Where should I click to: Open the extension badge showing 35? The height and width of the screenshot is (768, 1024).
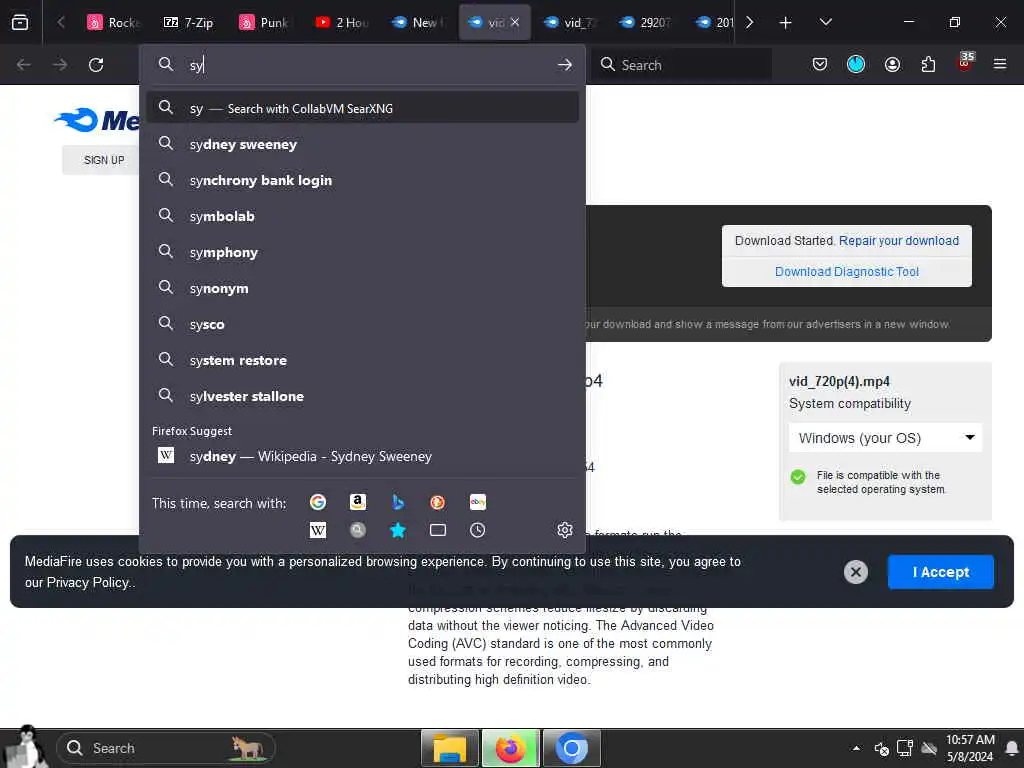point(965,63)
